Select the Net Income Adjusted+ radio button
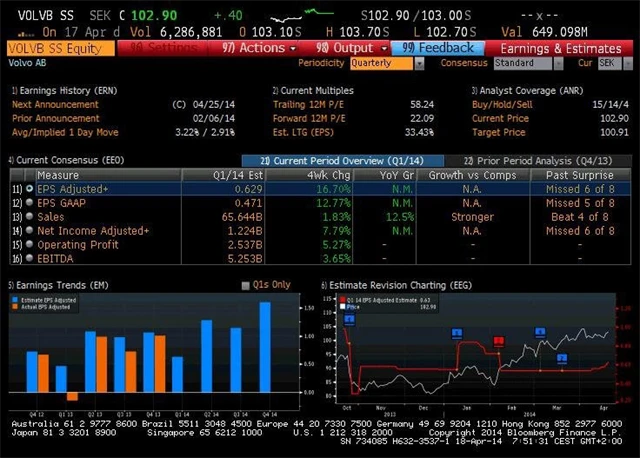This screenshot has width=640, height=458. click(x=29, y=230)
